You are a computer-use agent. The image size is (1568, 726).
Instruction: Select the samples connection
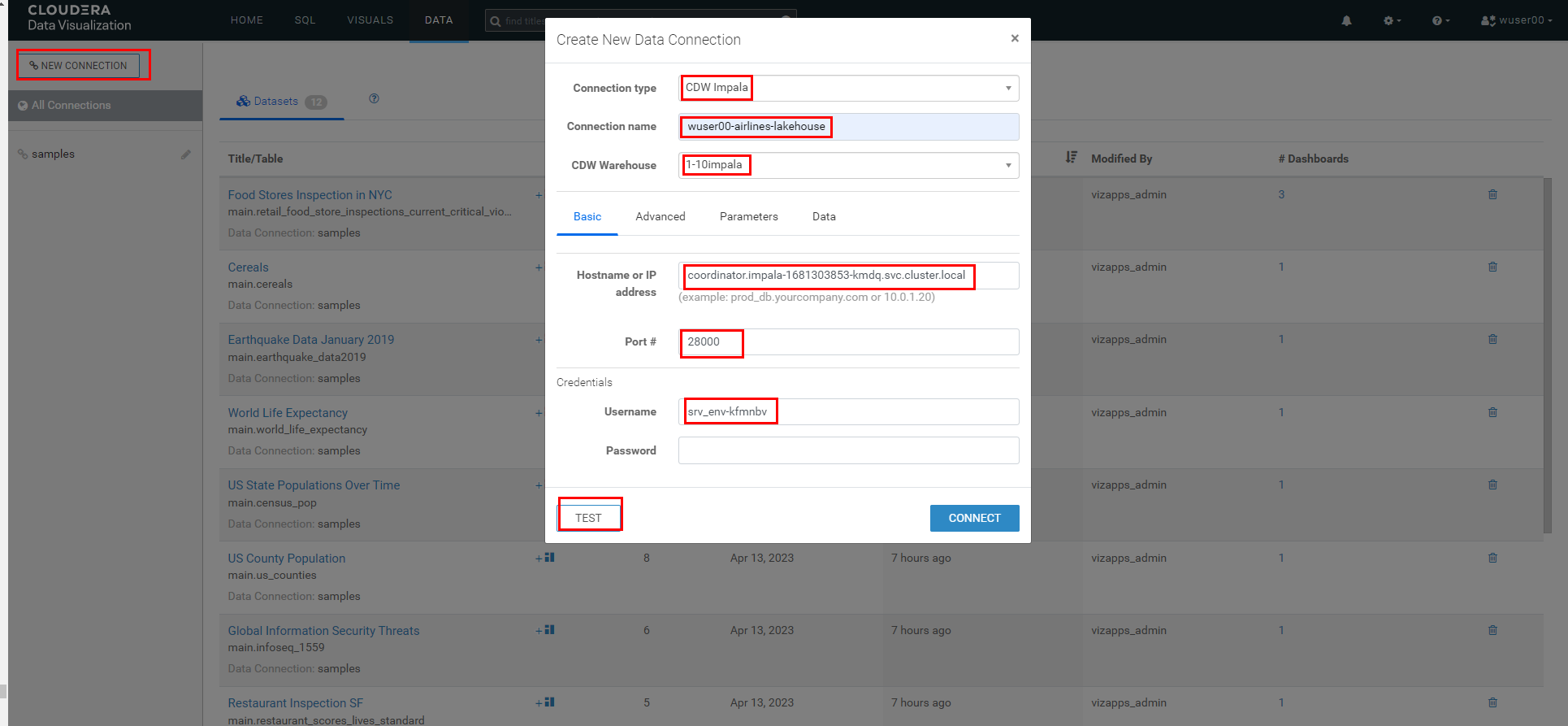53,154
